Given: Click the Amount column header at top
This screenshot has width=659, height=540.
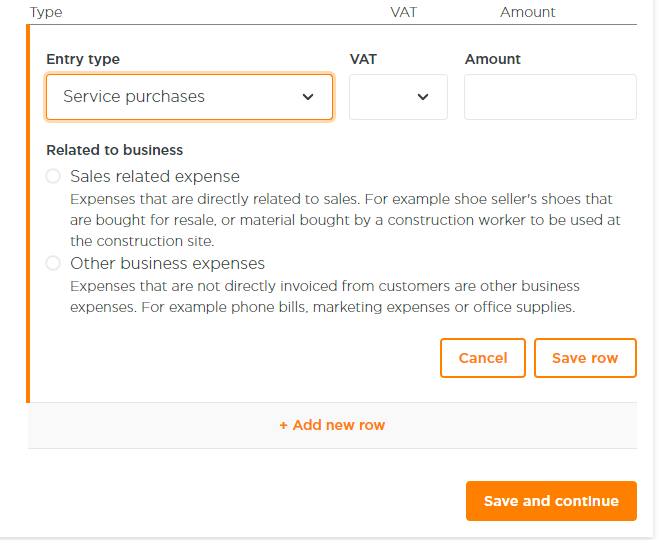Looking at the screenshot, I should coord(527,12).
